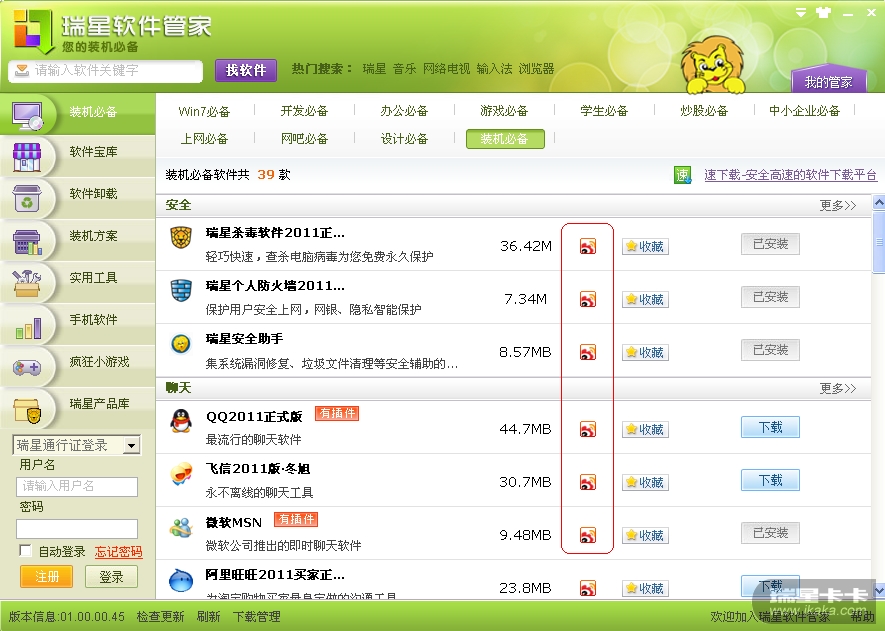Select the 炒股必备 tab

704,111
